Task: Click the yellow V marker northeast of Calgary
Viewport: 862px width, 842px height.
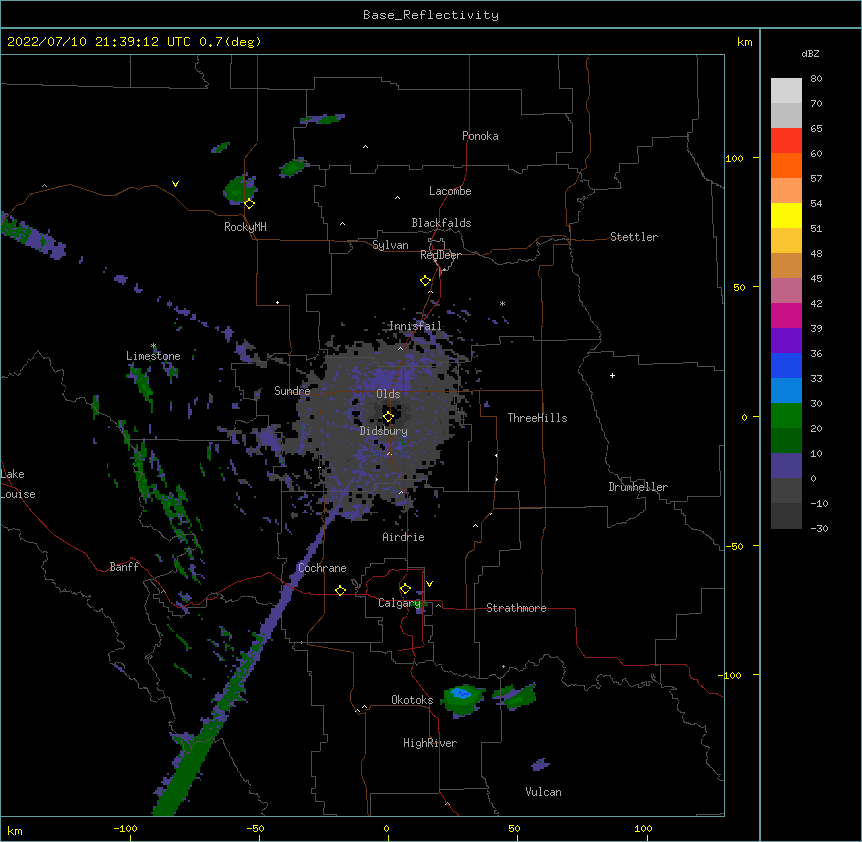Action: [x=429, y=584]
